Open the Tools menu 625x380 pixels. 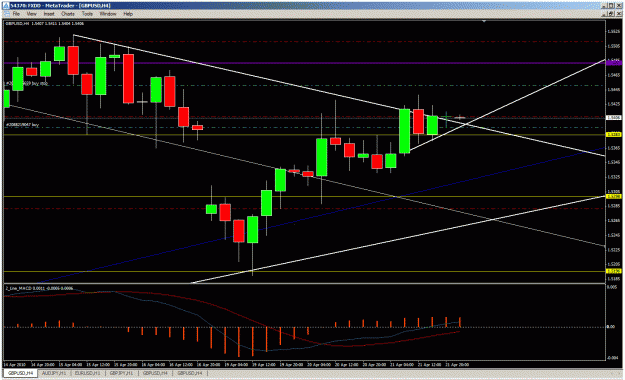click(87, 14)
